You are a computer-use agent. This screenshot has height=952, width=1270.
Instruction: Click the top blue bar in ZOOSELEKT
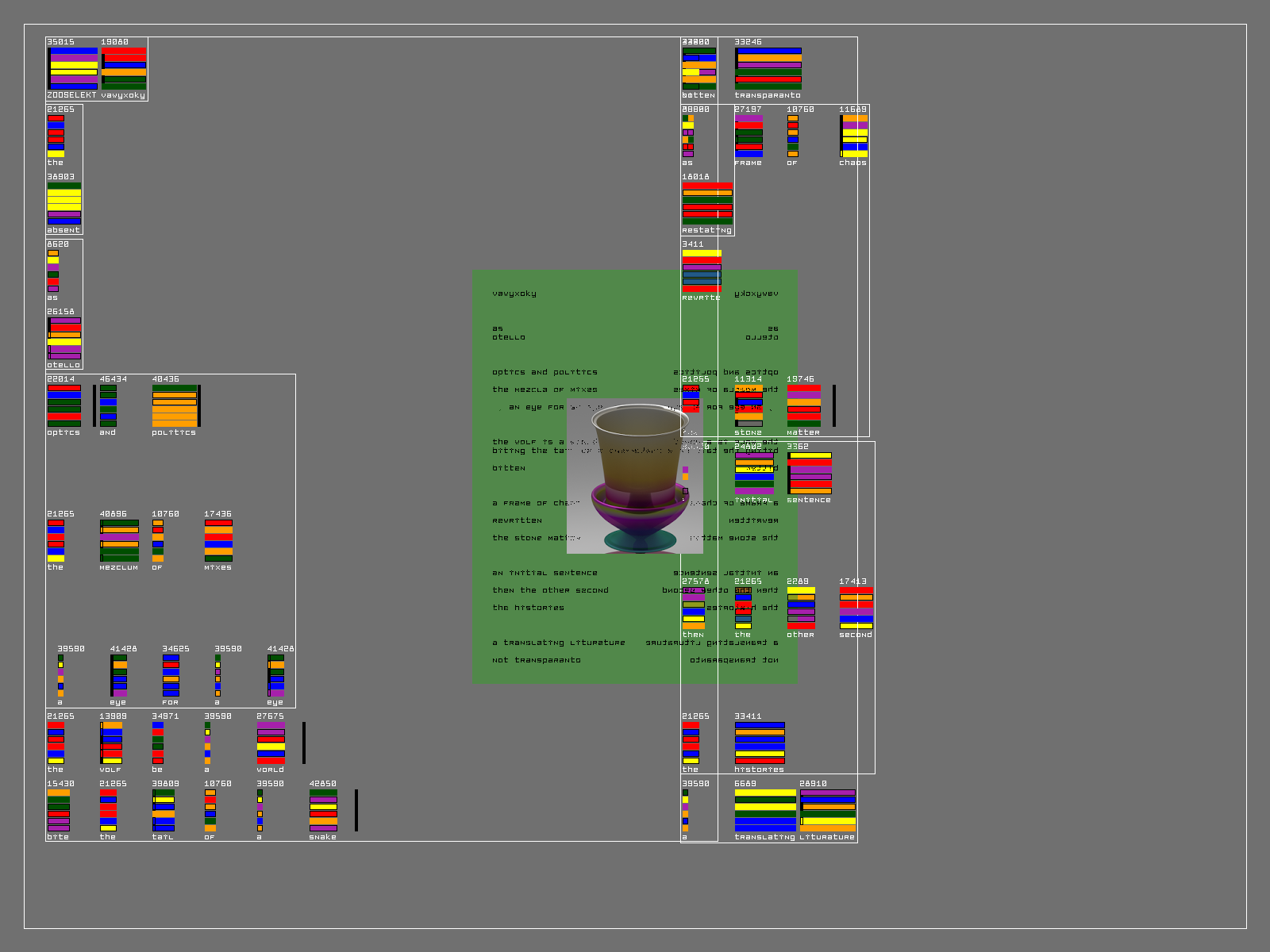coord(73,51)
